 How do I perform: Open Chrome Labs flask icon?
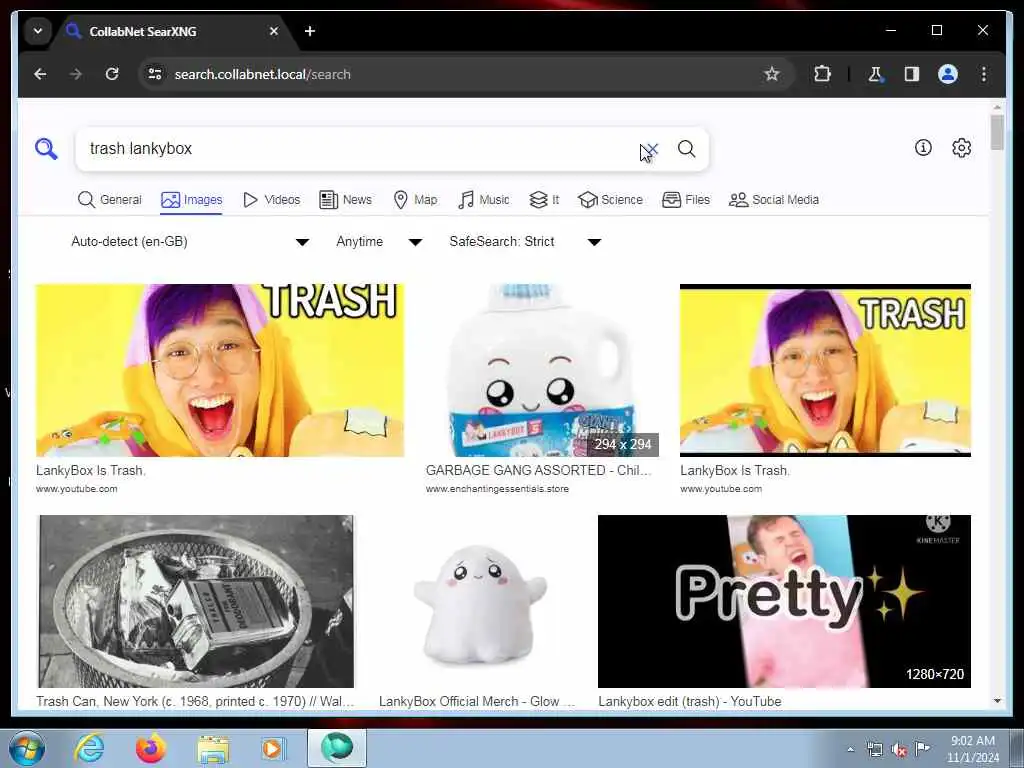click(875, 74)
